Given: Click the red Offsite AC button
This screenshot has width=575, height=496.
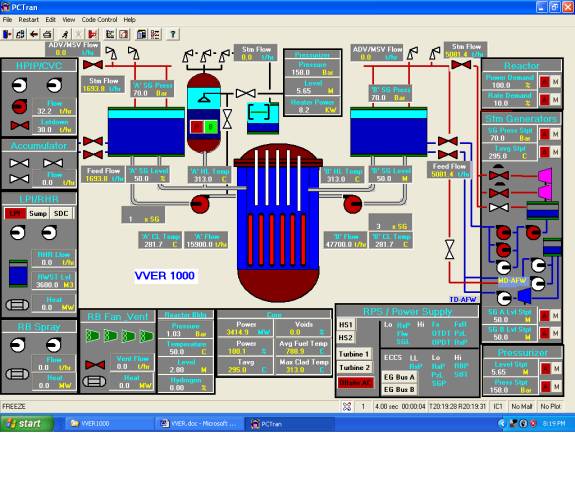Looking at the screenshot, I should (x=355, y=383).
